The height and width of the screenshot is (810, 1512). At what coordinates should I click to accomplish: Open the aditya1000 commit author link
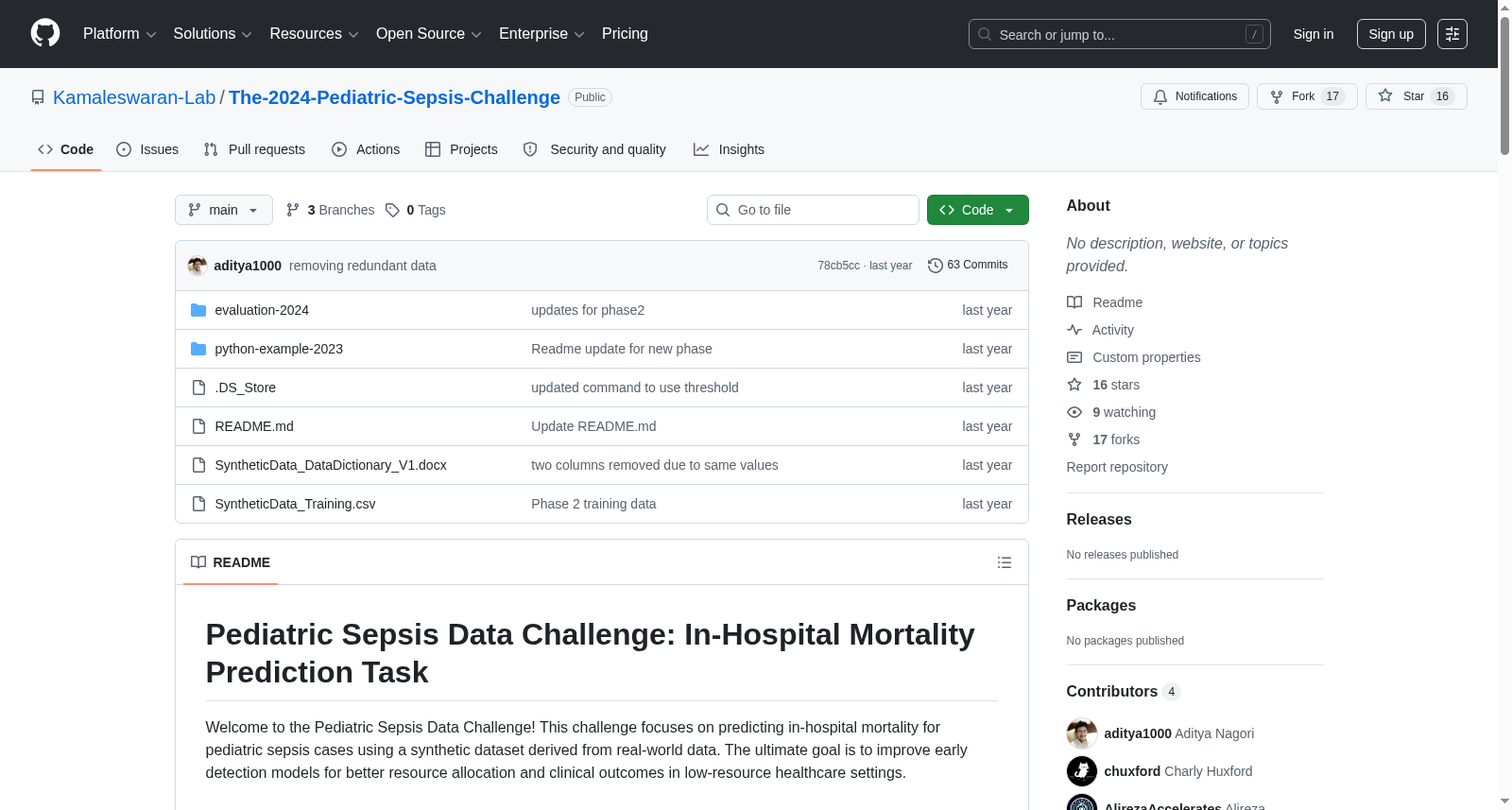coord(248,266)
